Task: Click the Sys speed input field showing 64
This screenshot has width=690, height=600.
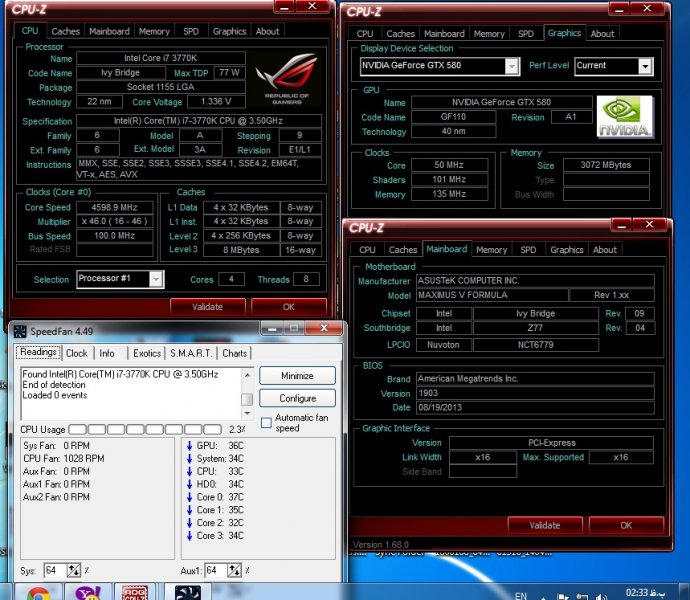Action: 55,571
